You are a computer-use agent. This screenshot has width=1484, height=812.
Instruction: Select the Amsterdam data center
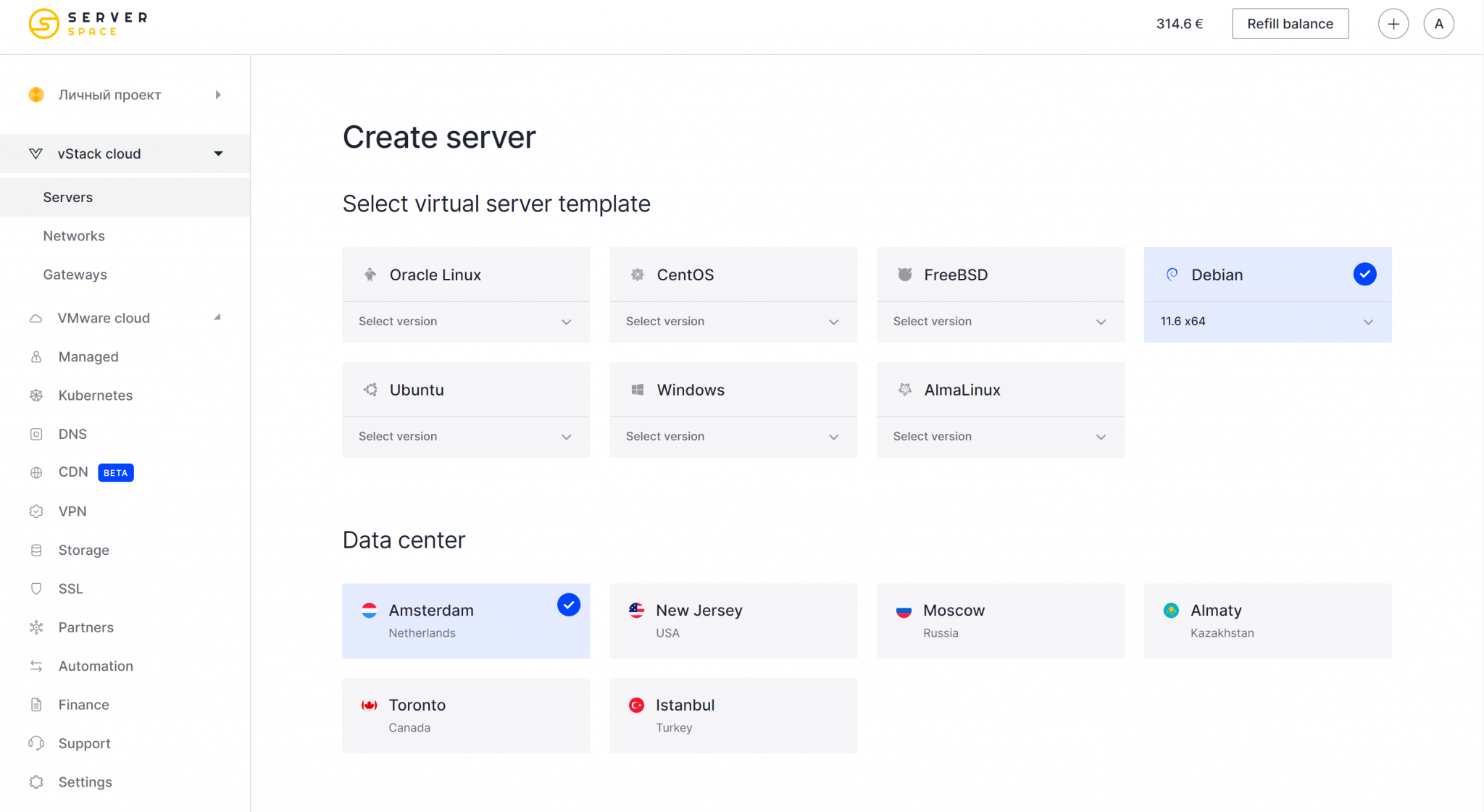465,621
